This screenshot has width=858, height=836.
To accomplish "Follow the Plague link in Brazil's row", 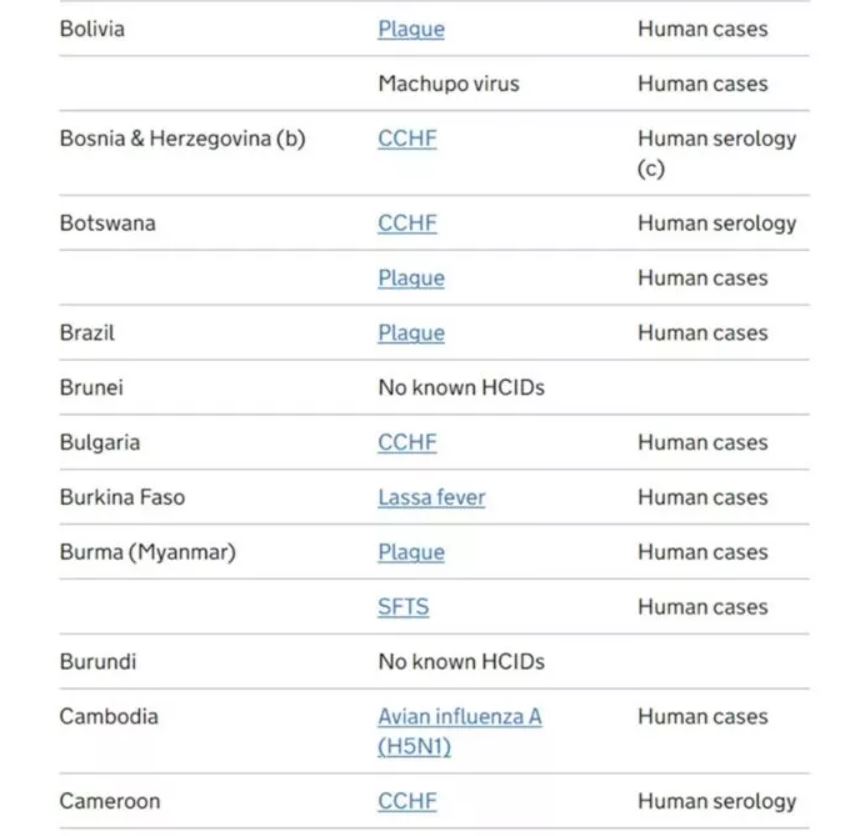I will tap(411, 333).
